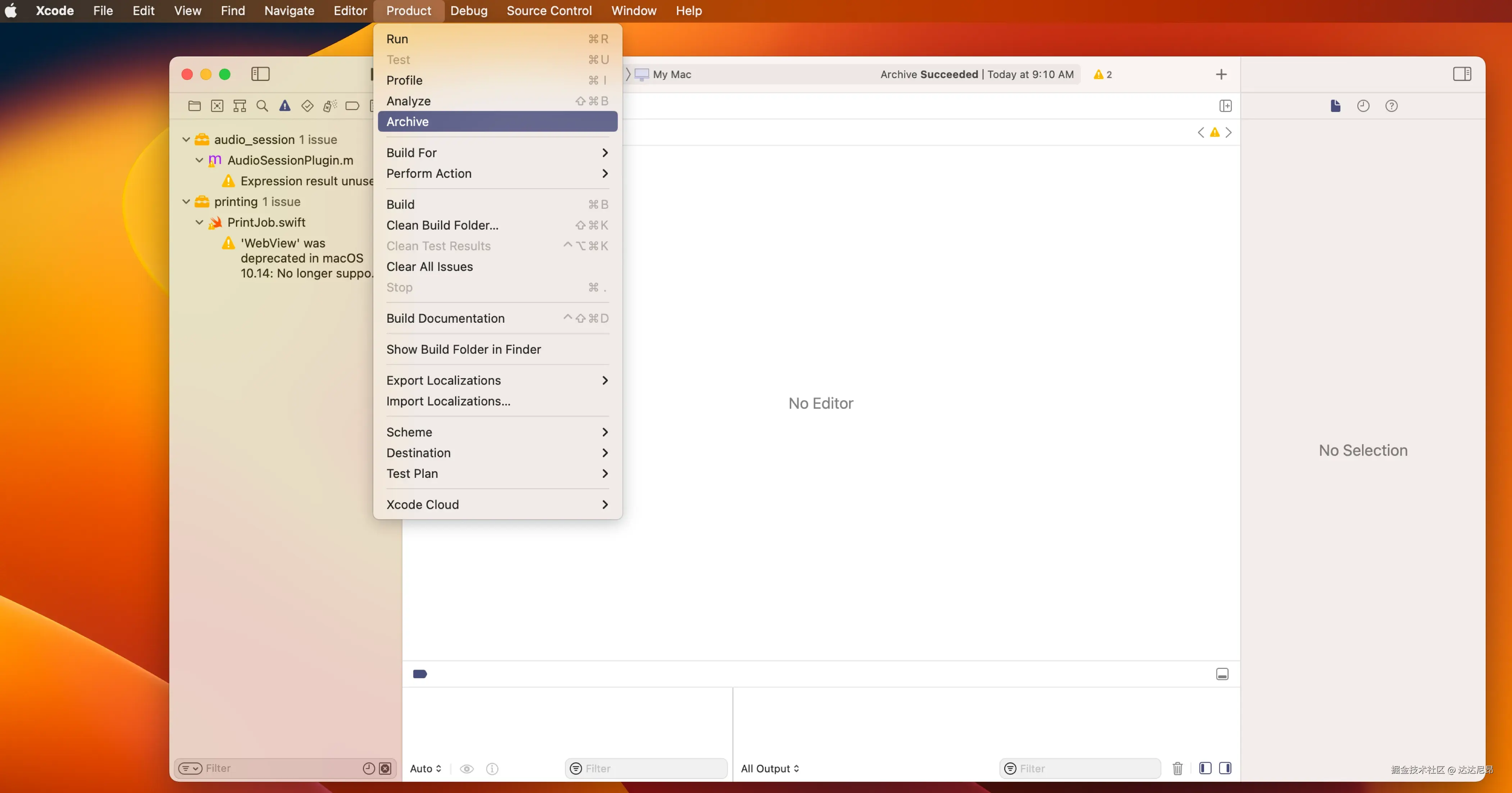Click the add editor split icon
Screen dimensions: 1512x793
1225,106
